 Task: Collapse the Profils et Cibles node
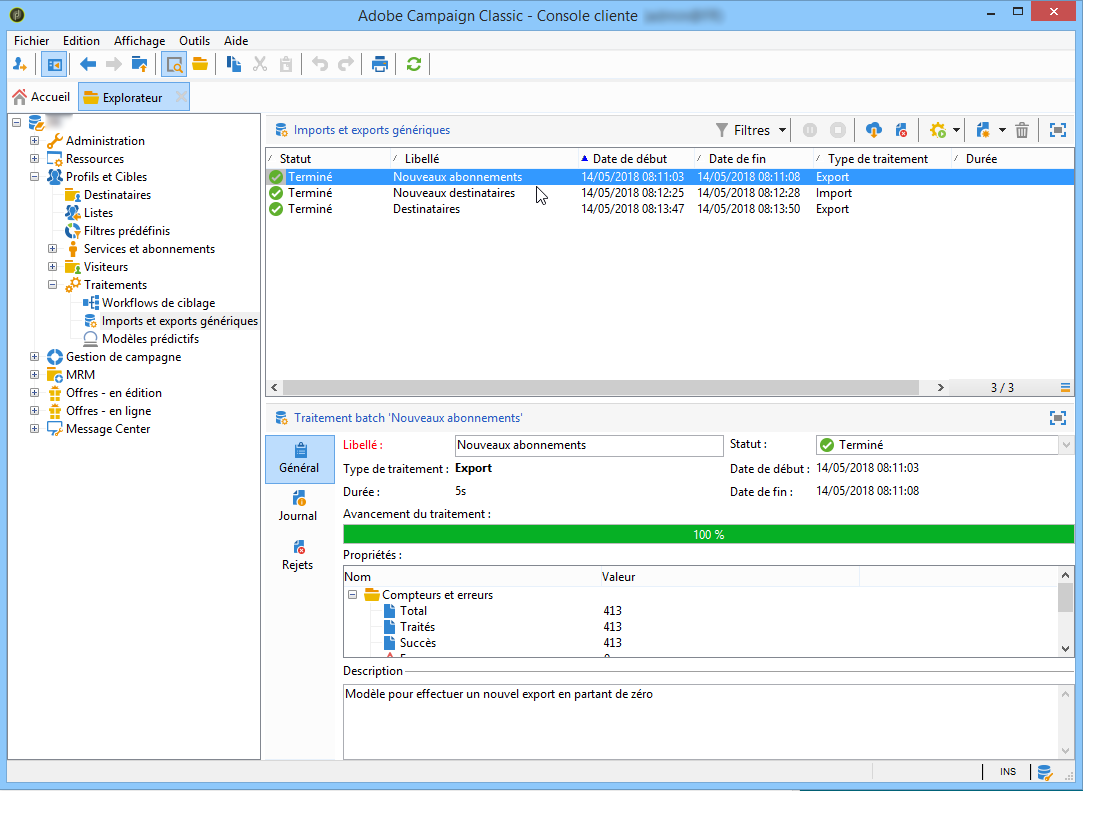point(34,177)
